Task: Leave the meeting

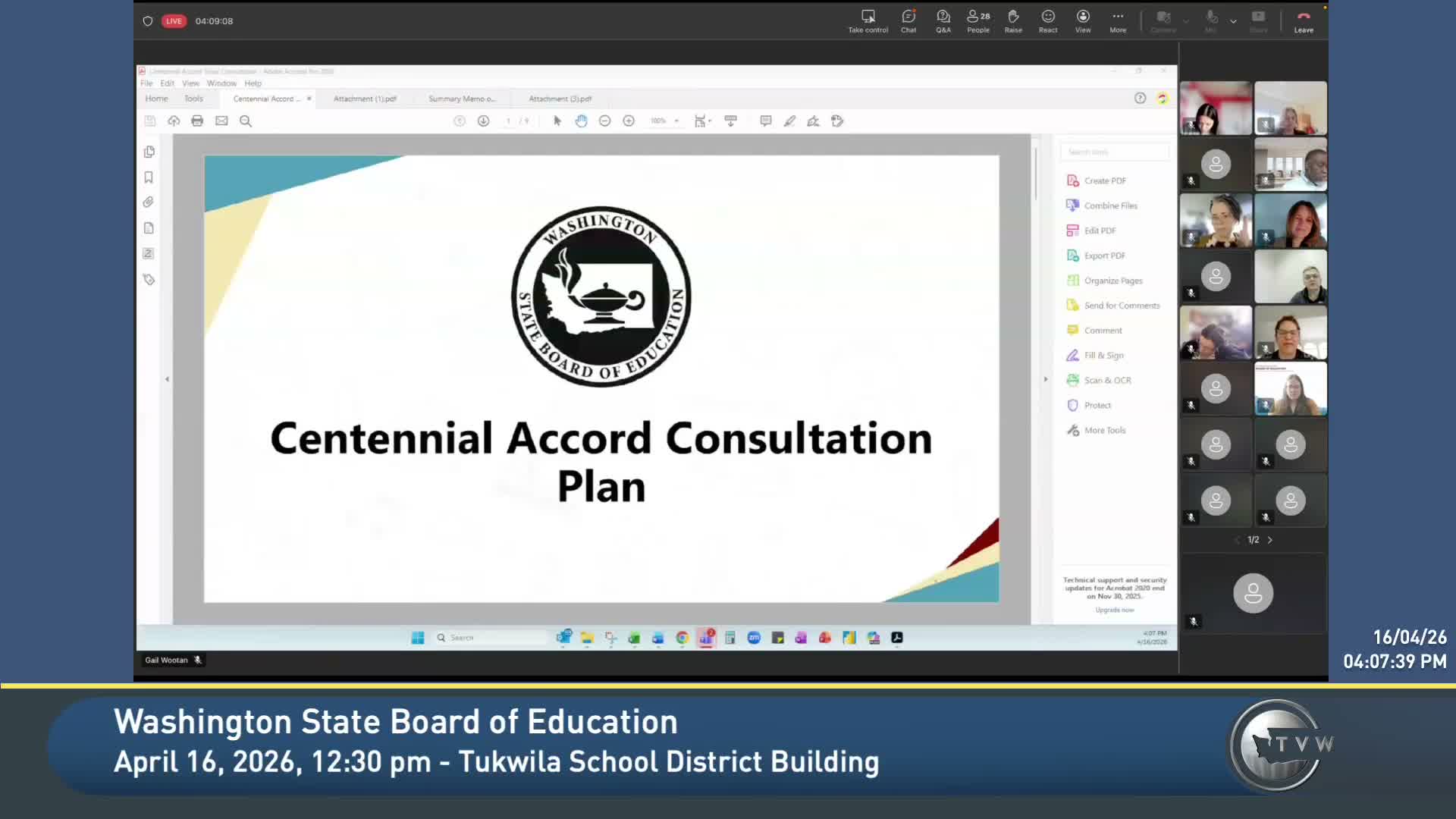Action: tap(1303, 20)
